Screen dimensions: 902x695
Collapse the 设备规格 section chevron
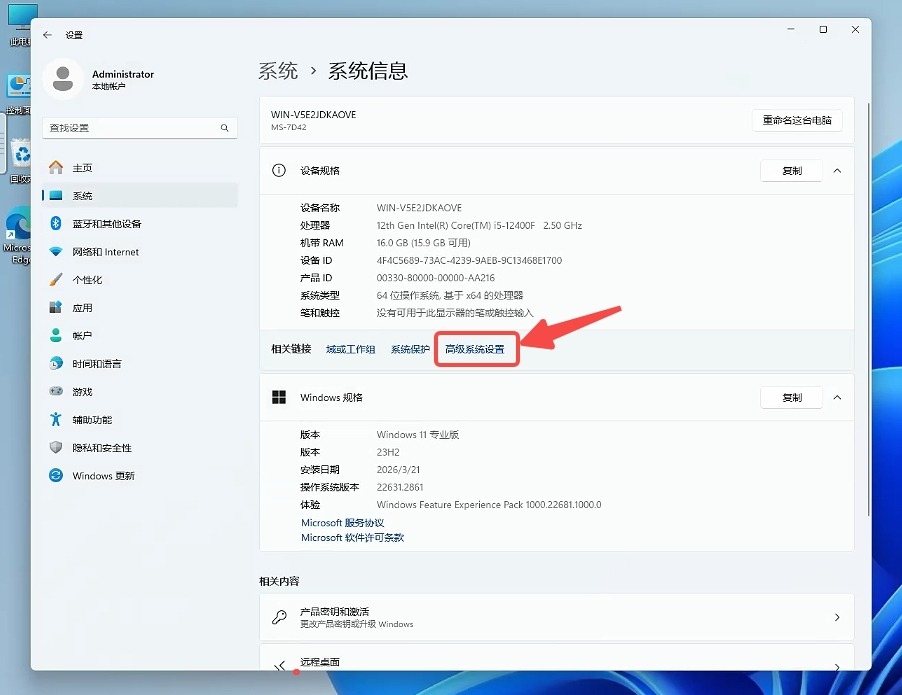click(x=837, y=171)
